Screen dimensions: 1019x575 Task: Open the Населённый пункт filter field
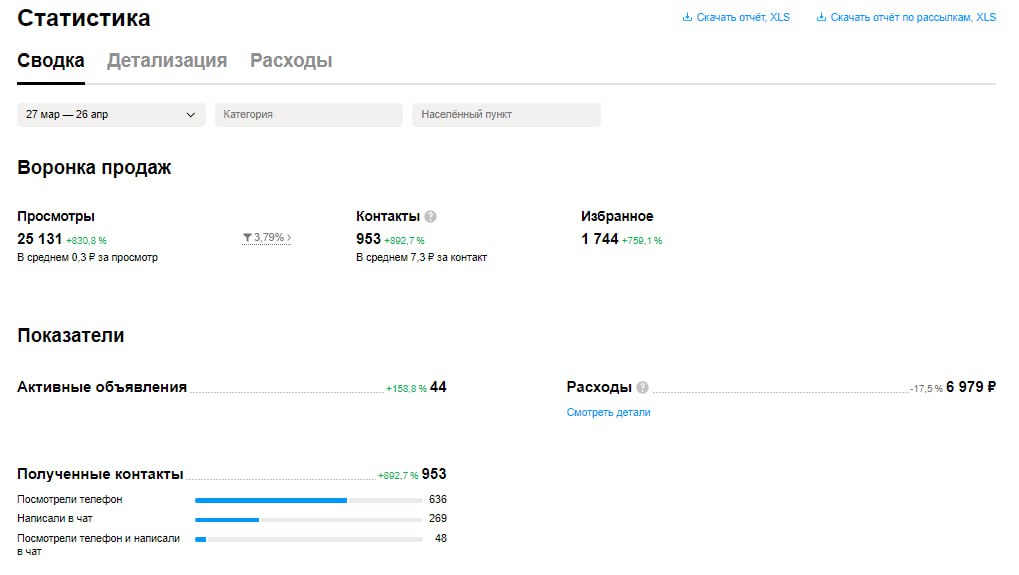pos(506,115)
